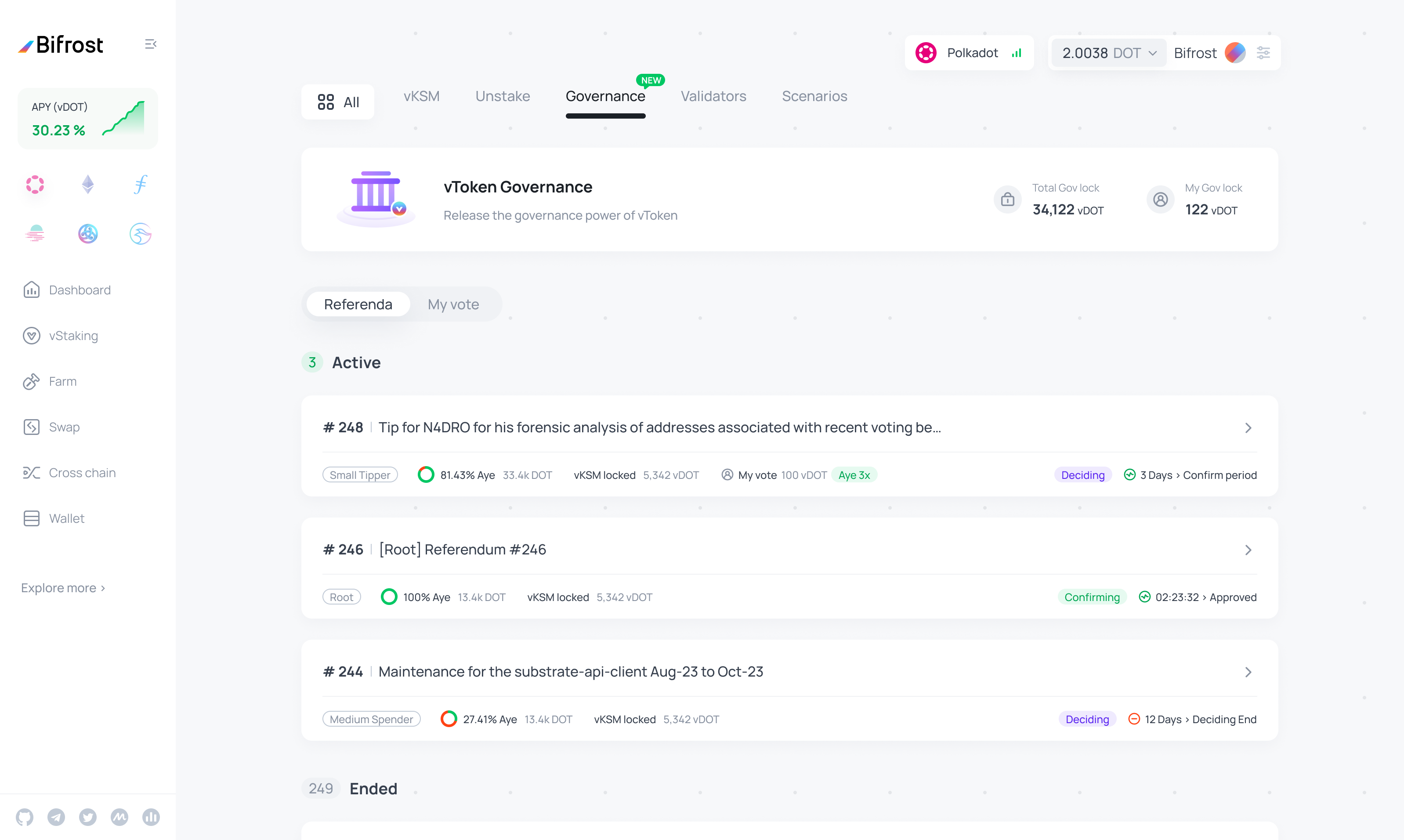
Task: Expand referendum #244 chevron
Action: coord(1248,672)
